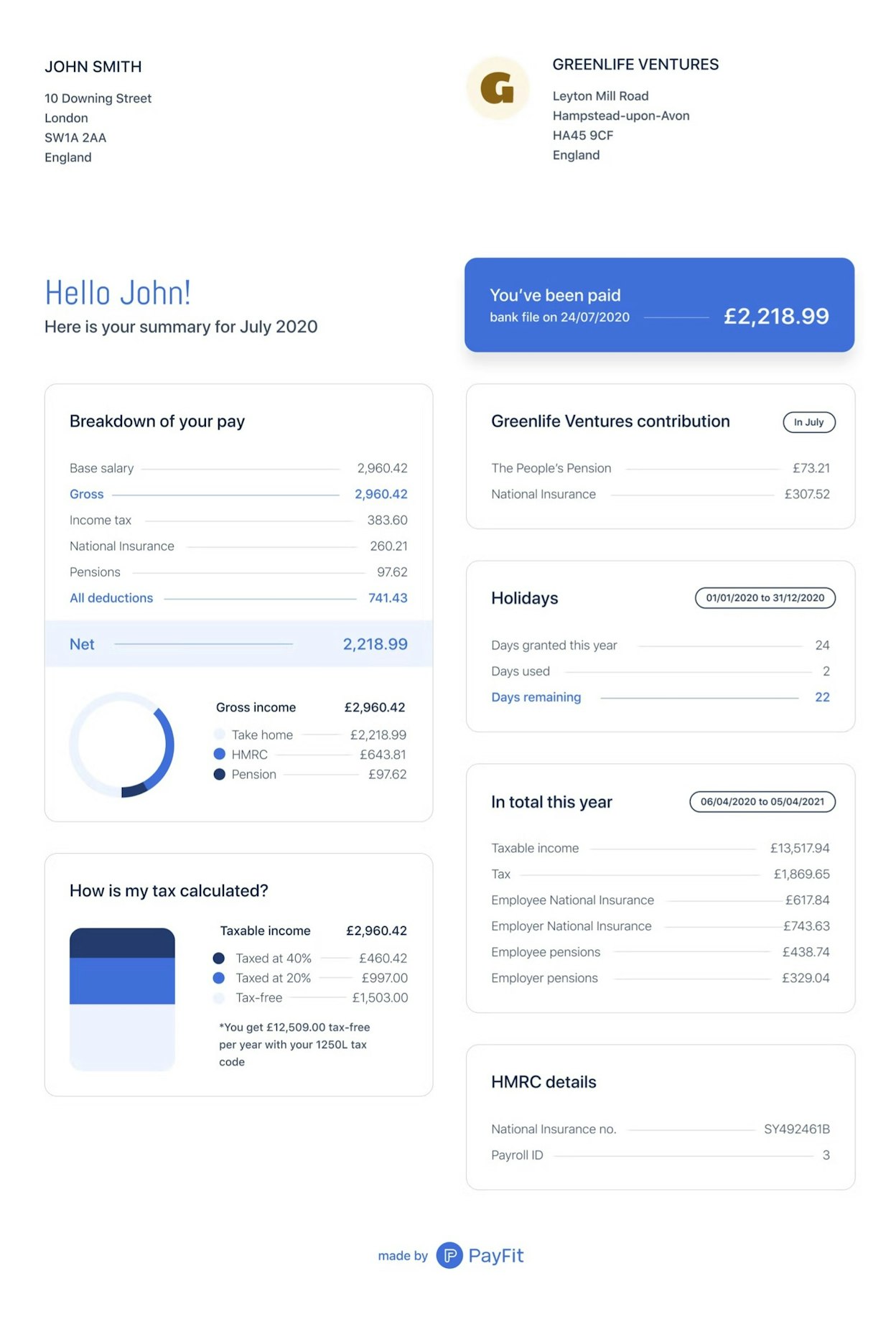Click the National Insurance value 260.21
Screen dimensions: 896x1319
[x=388, y=546]
